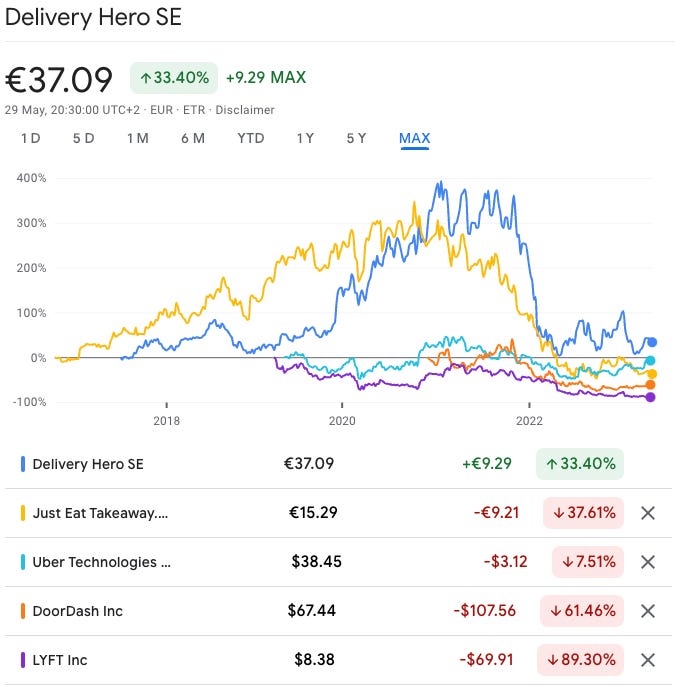Click the -$3.12 Uber change value
Image resolution: width=675 pixels, height=687 pixels.
[505, 562]
